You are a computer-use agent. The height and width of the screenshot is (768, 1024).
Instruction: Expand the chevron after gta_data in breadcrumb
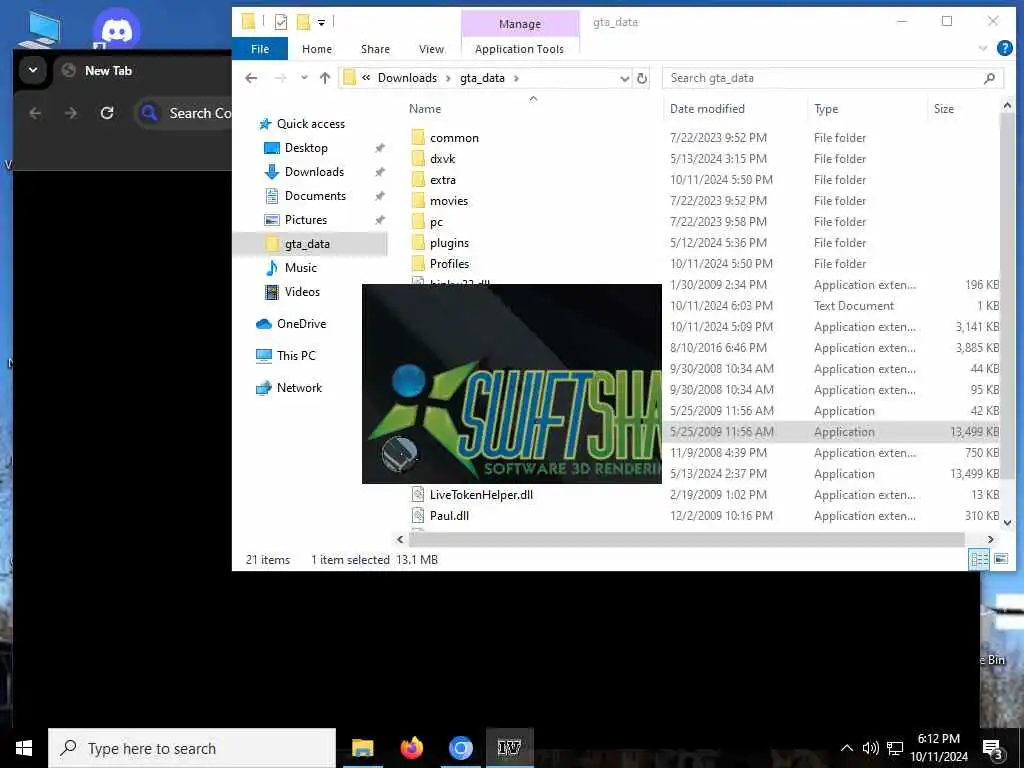517,78
